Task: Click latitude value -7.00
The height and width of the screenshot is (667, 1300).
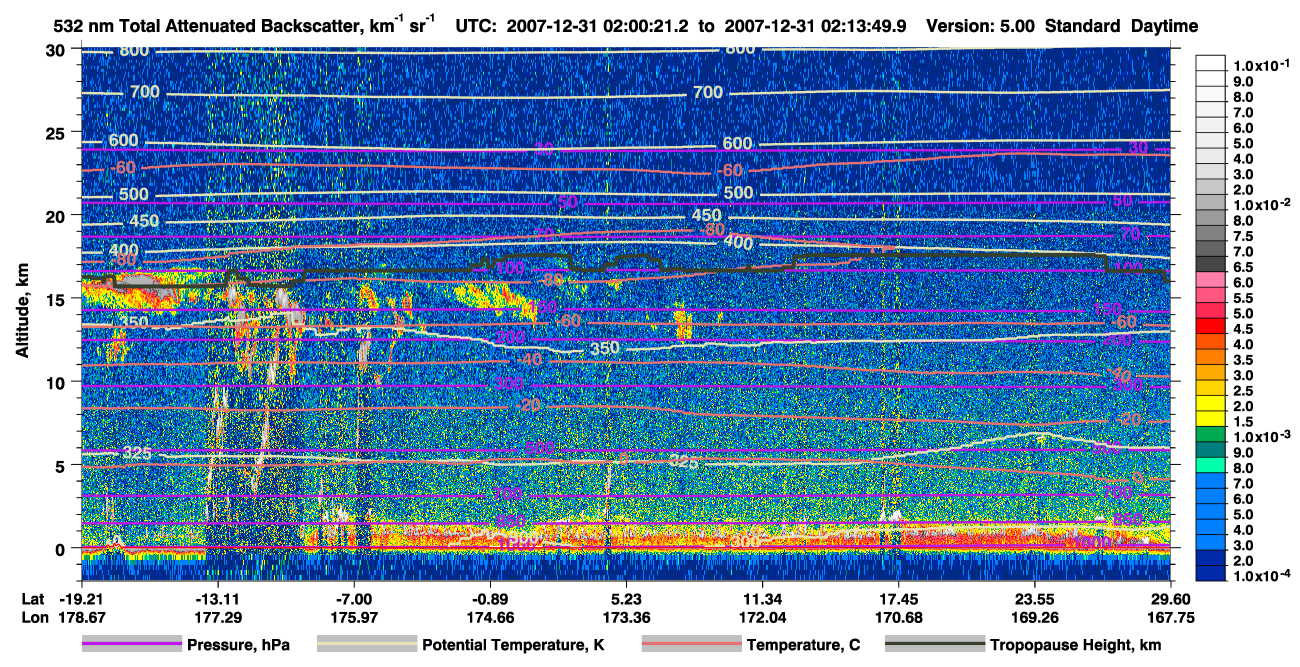Action: click(x=354, y=598)
